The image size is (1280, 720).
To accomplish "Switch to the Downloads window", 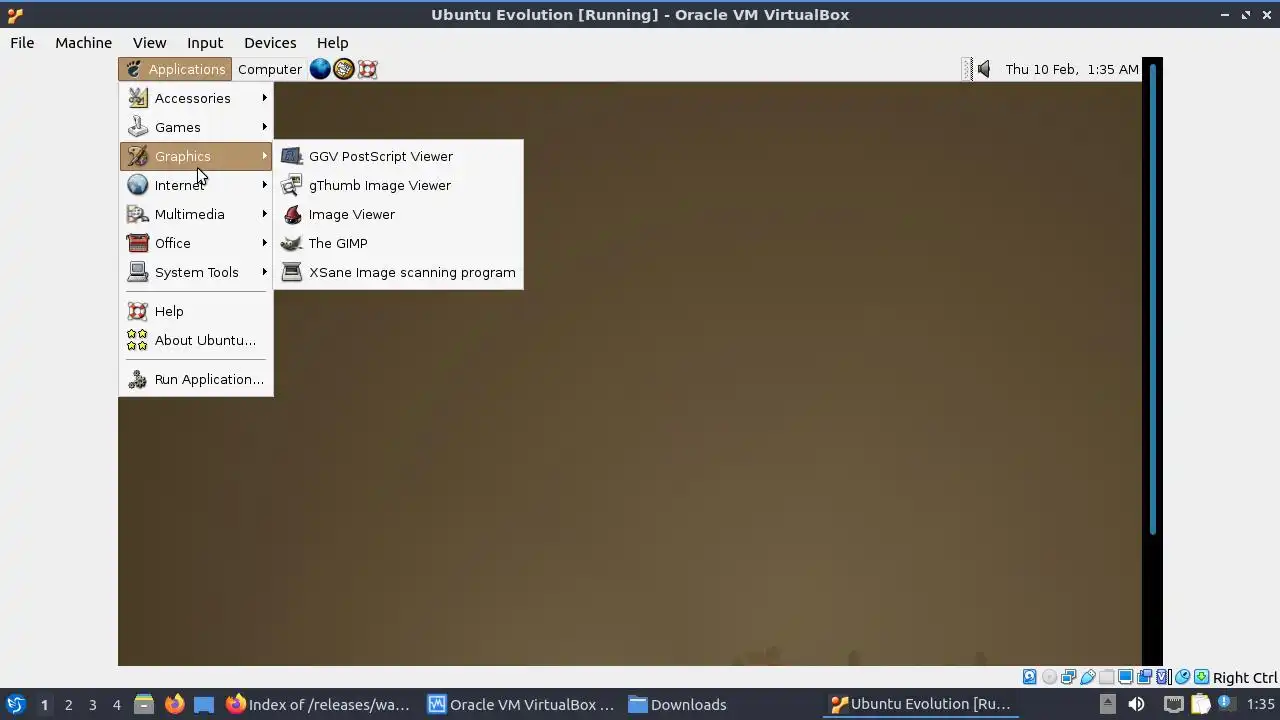I will [677, 704].
